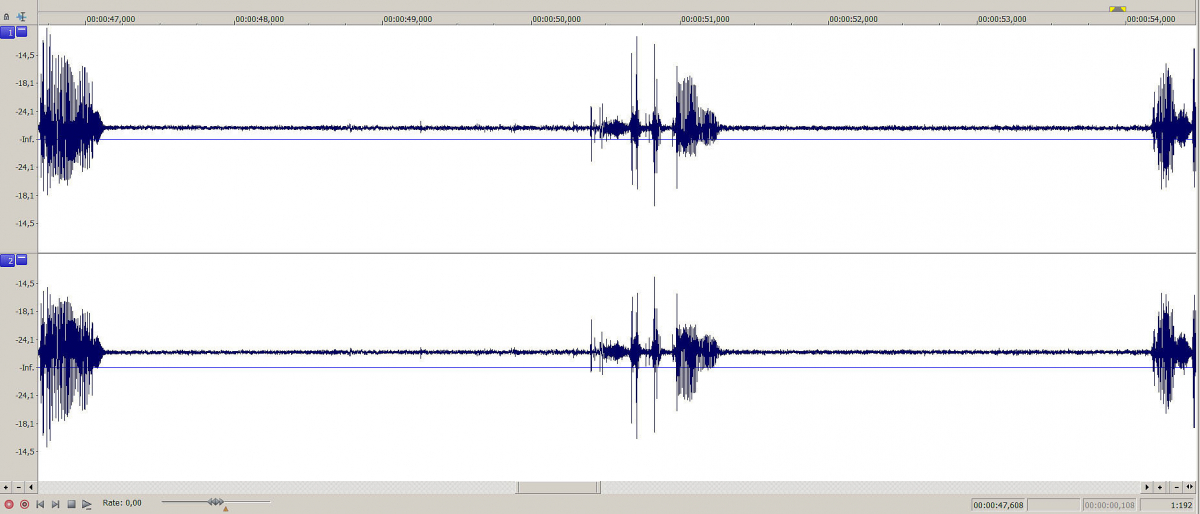Click the yellow marker on the ruler
The width and height of the screenshot is (1200, 514).
[1117, 9]
